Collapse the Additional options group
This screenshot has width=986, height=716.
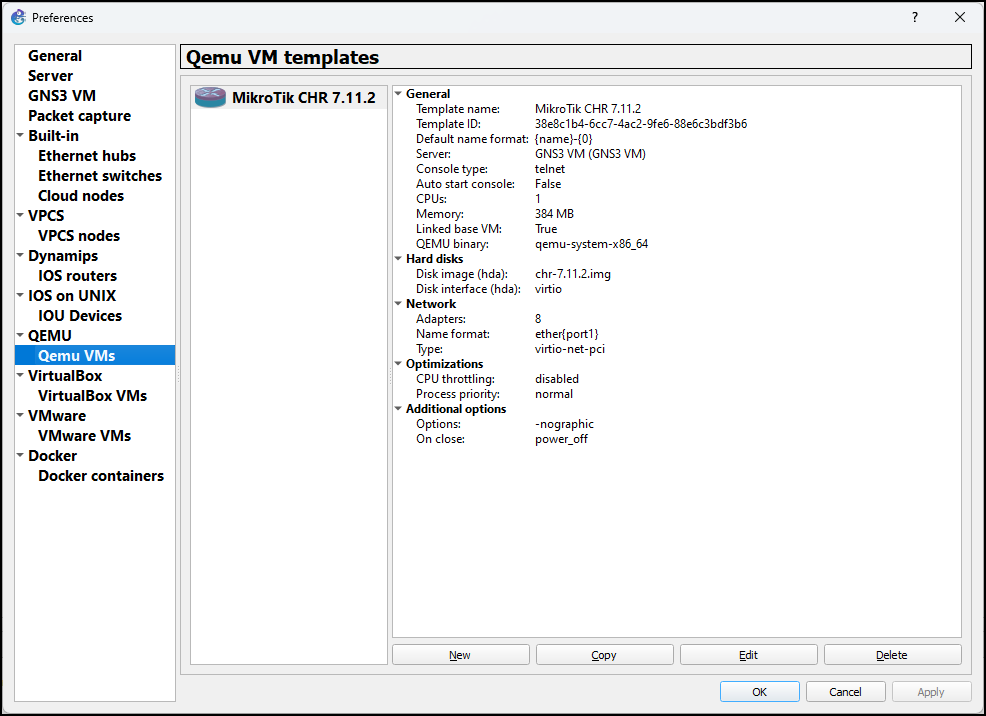[x=398, y=409]
